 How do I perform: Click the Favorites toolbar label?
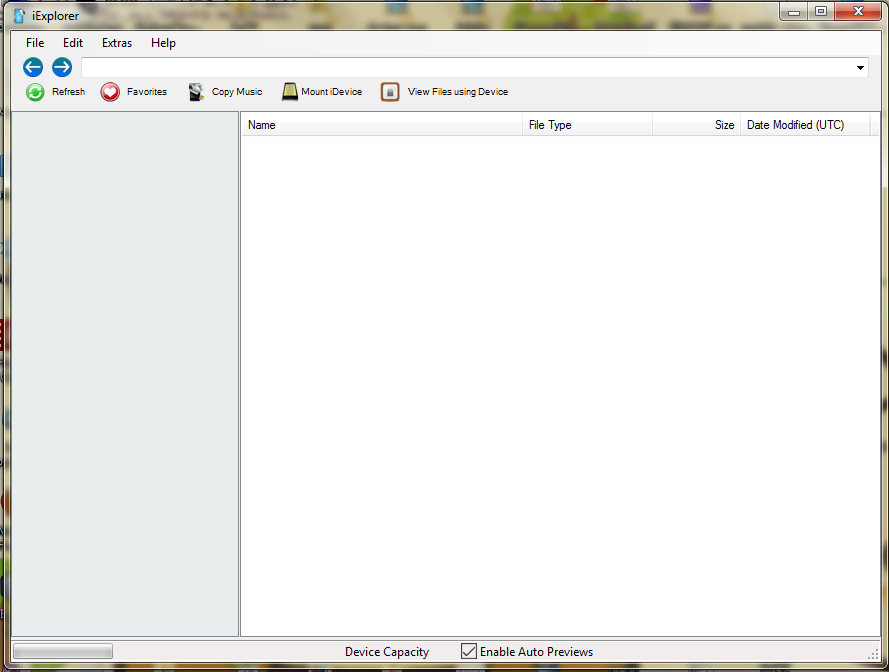[x=147, y=92]
